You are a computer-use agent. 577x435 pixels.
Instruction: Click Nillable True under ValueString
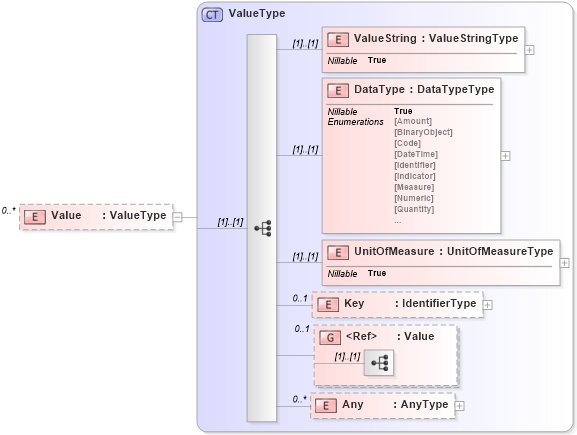(357, 61)
